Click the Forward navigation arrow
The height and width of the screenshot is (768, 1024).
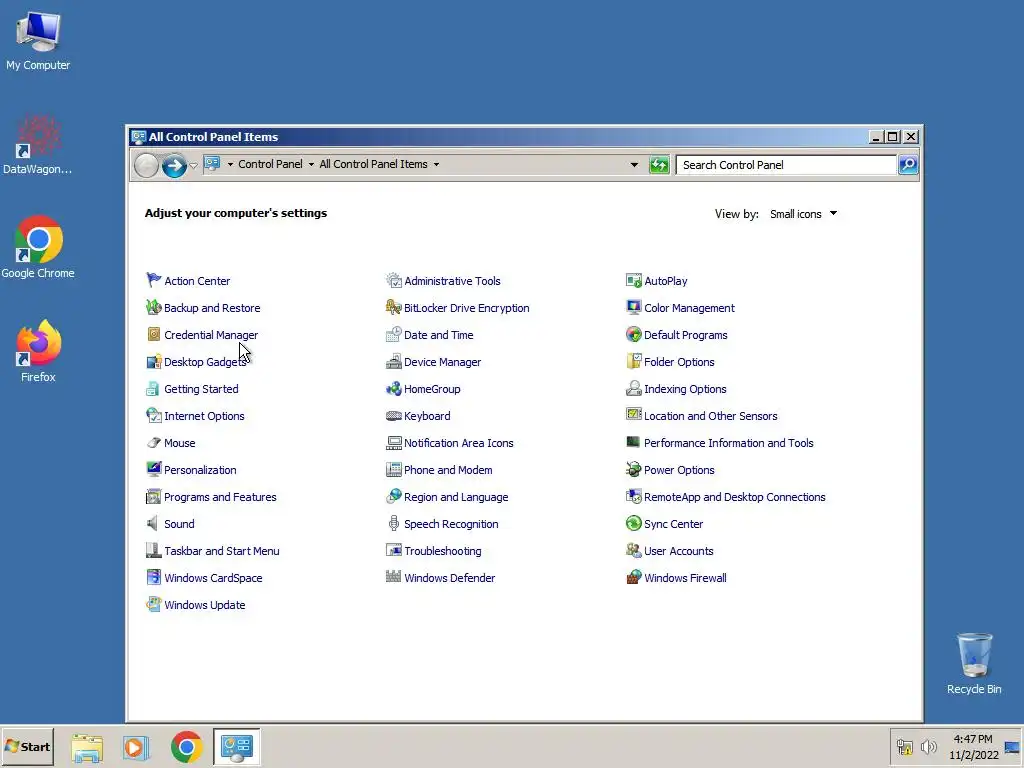174,166
